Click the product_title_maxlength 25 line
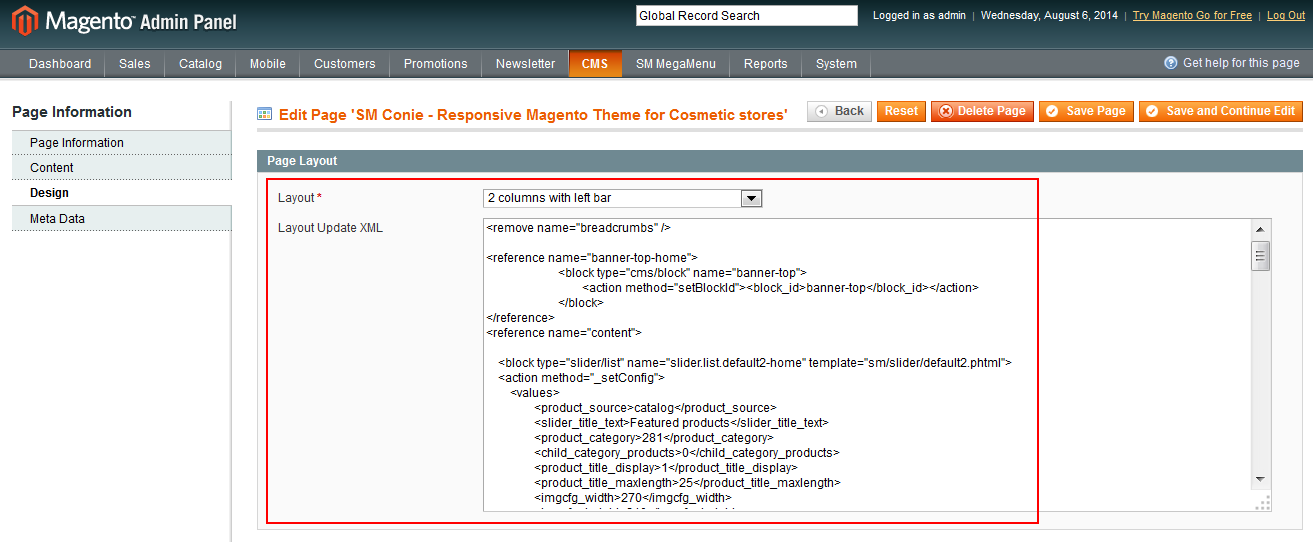This screenshot has width=1313, height=542. coord(687,483)
